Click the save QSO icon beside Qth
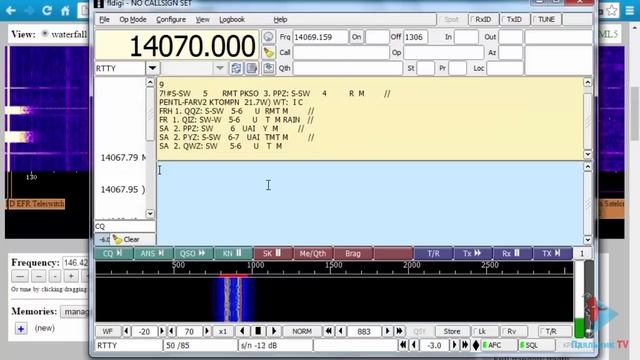Screen dimensions: 640x360 coord(268,68)
